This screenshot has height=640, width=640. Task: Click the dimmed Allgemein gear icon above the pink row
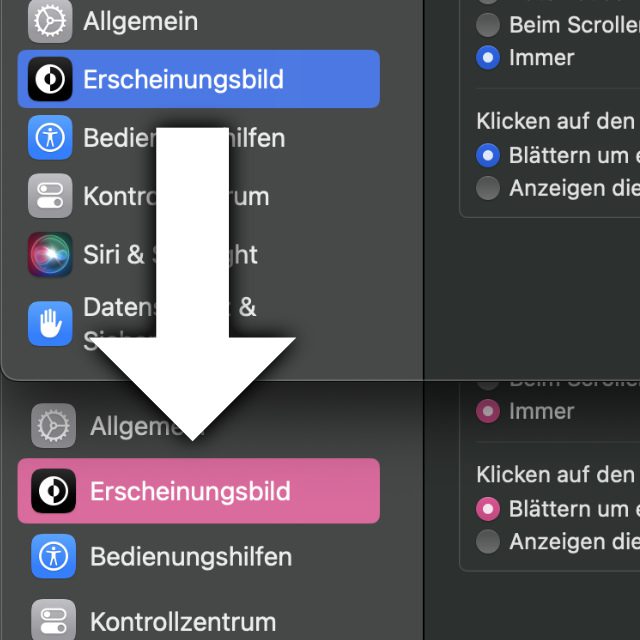click(53, 426)
